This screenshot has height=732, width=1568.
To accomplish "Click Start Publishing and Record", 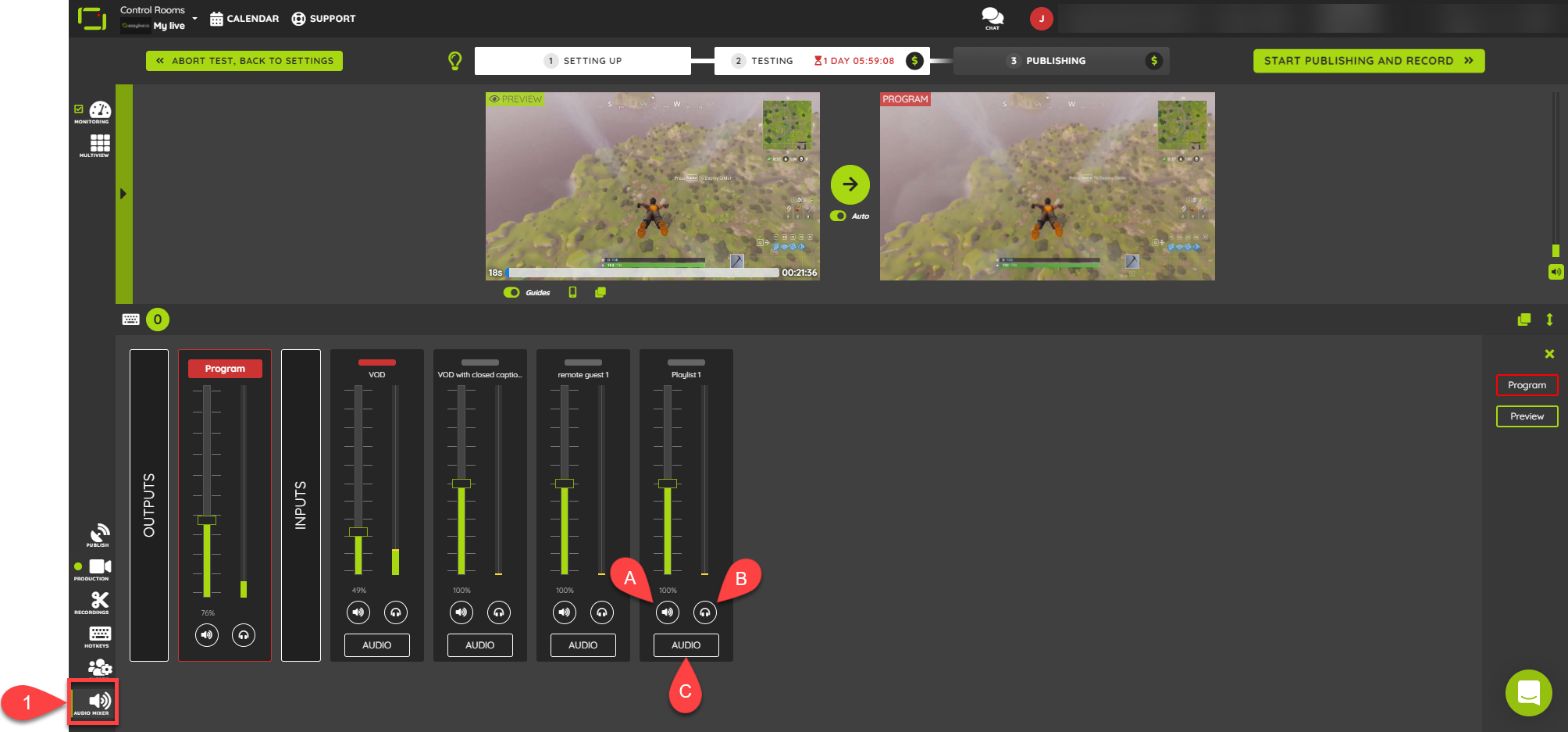I will 1369,61.
